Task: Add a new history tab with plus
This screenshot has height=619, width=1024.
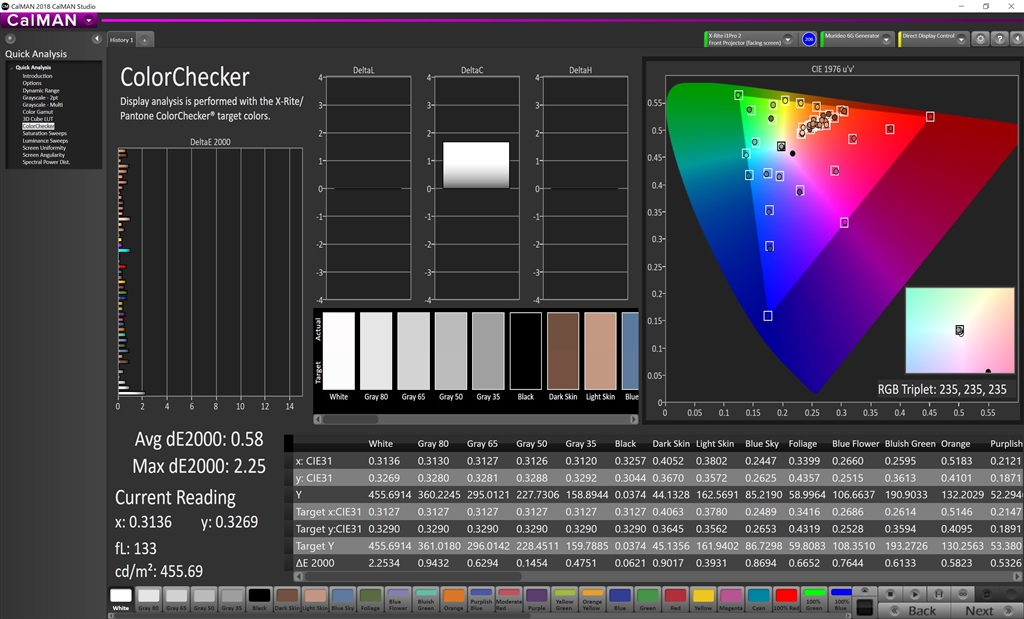Action: pos(145,40)
